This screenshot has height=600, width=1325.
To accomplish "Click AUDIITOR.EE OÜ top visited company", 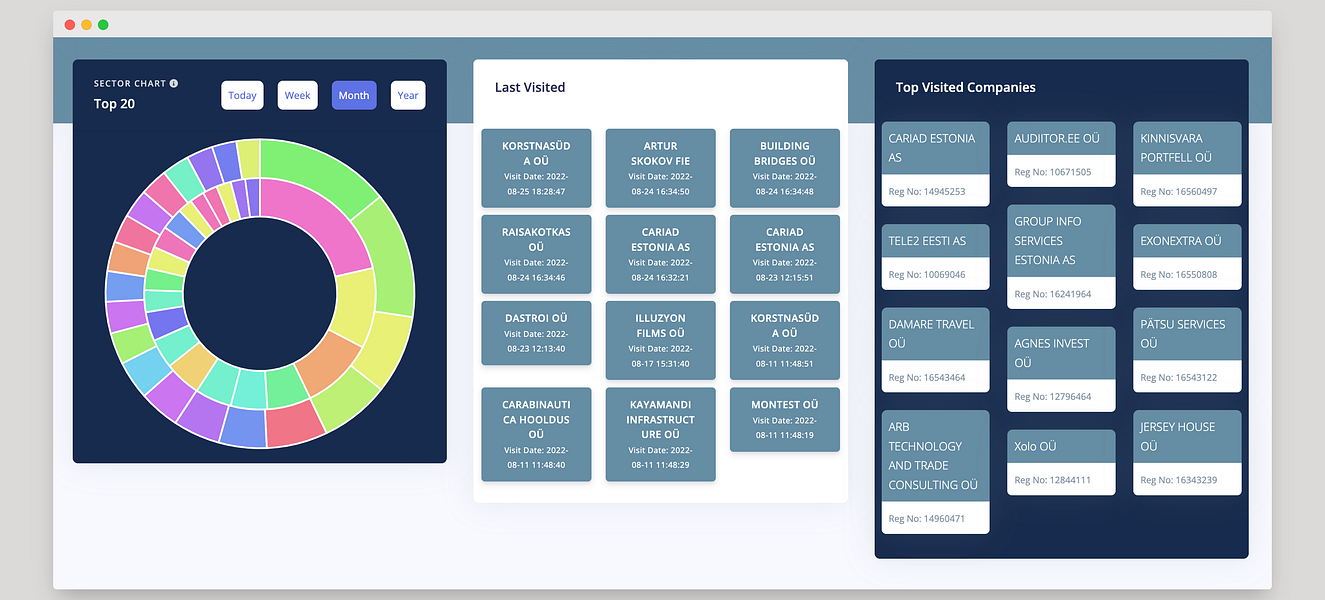I will [1061, 155].
